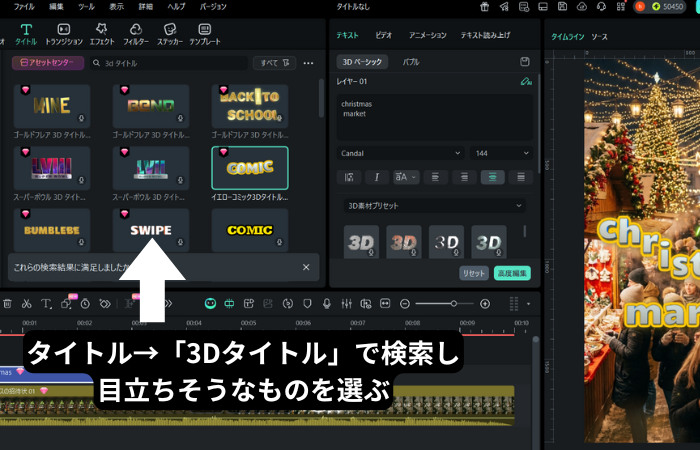
Task: Open the gift icon in top bar
Action: 484,6
